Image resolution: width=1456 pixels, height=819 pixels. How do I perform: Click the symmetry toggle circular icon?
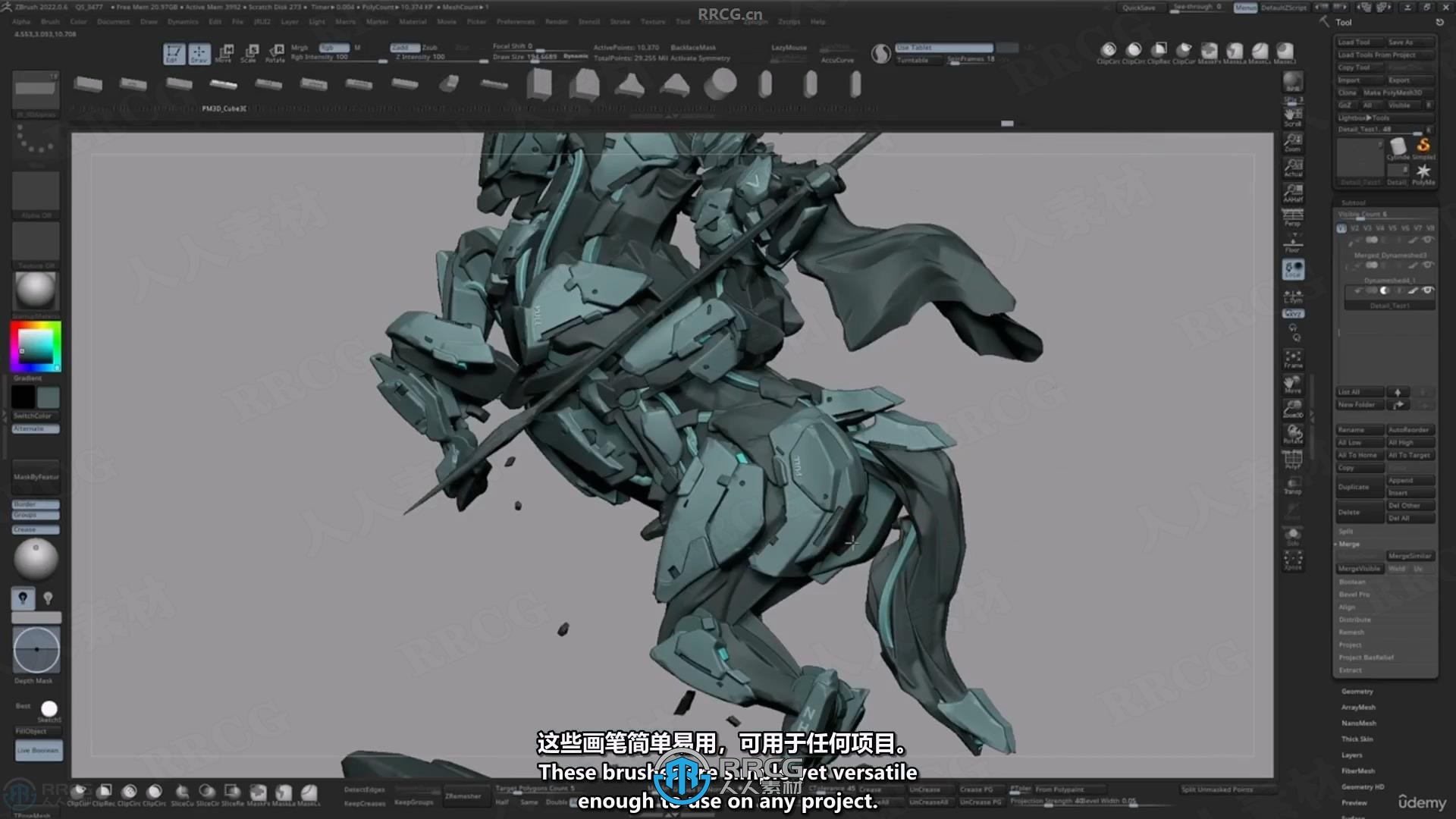pyautogui.click(x=880, y=53)
